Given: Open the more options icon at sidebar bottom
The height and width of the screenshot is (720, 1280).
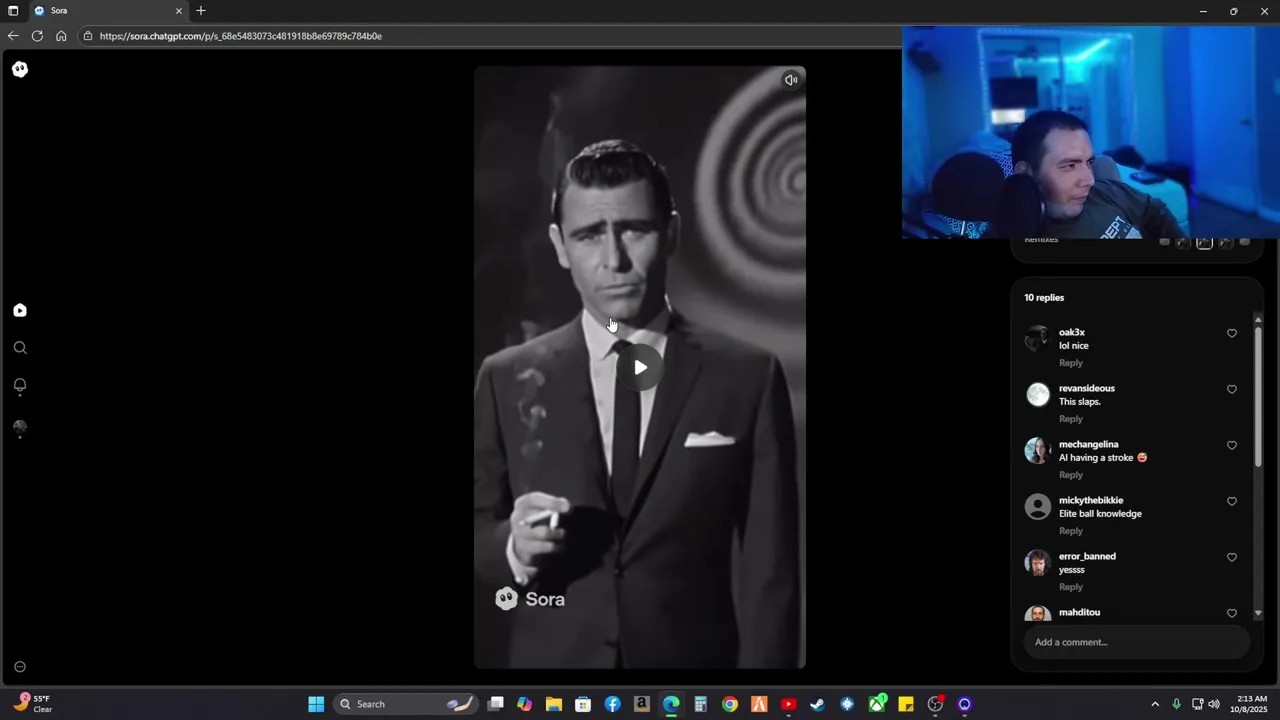Looking at the screenshot, I should tap(19, 667).
